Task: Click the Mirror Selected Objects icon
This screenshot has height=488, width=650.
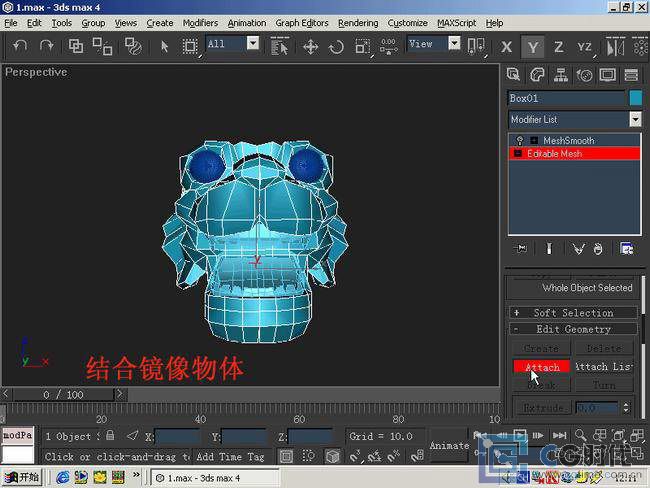Action: click(x=615, y=46)
